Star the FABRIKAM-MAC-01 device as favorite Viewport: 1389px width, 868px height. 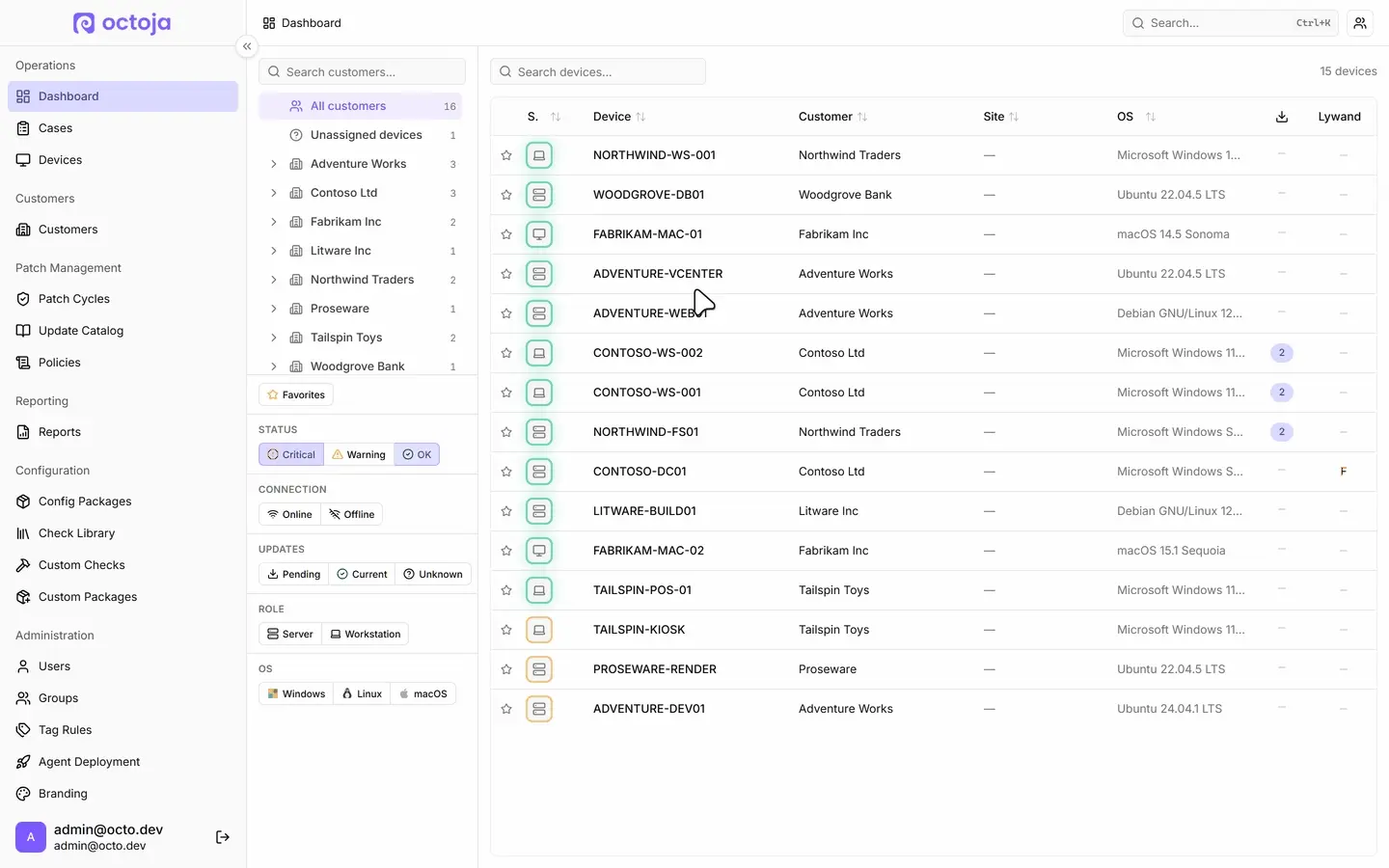tap(506, 234)
